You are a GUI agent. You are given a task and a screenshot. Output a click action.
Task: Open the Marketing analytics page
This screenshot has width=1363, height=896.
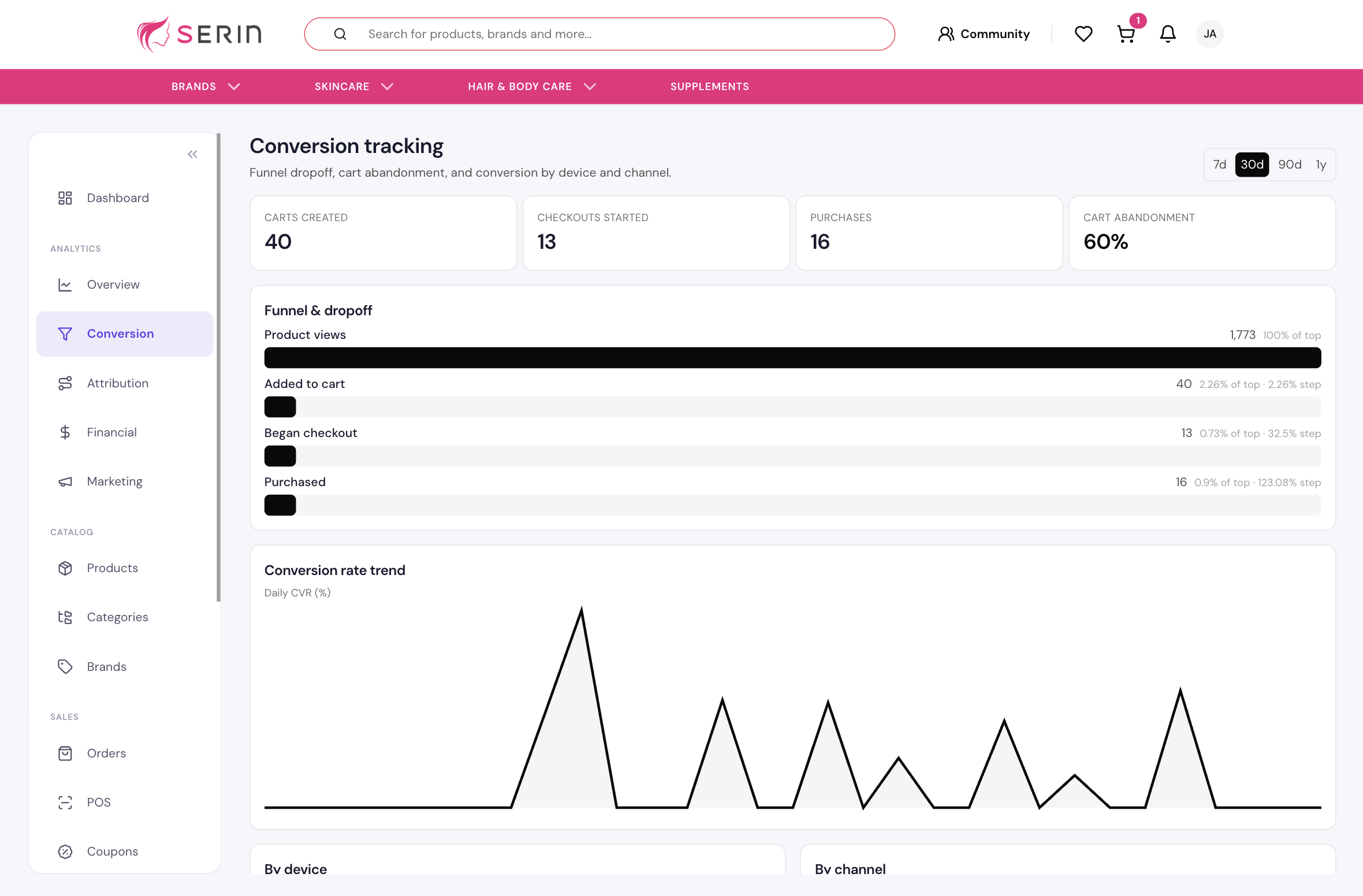click(125, 481)
